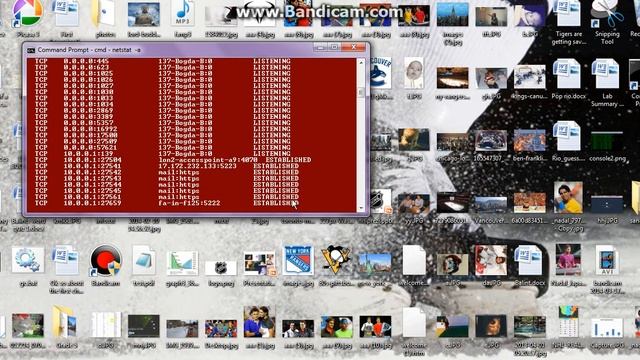Select the Vancouver Canucks logo image
This screenshot has height=360, width=640.
click(x=381, y=73)
